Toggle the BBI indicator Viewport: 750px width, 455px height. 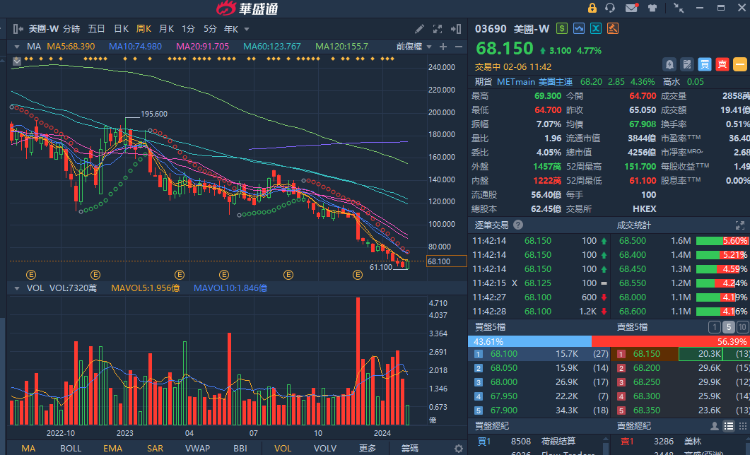point(240,448)
